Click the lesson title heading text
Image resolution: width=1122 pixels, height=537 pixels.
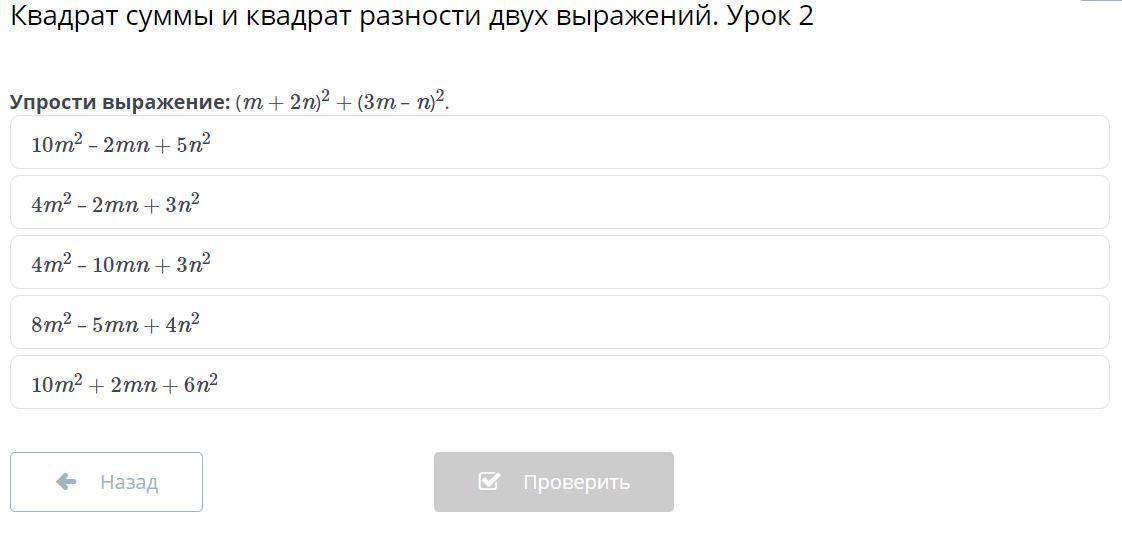coord(411,17)
